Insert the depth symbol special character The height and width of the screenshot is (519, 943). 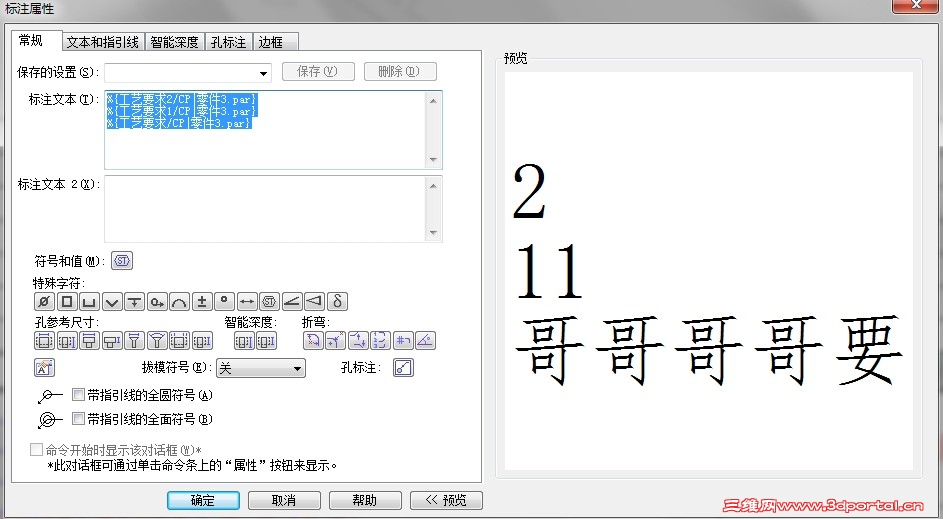click(x=134, y=301)
